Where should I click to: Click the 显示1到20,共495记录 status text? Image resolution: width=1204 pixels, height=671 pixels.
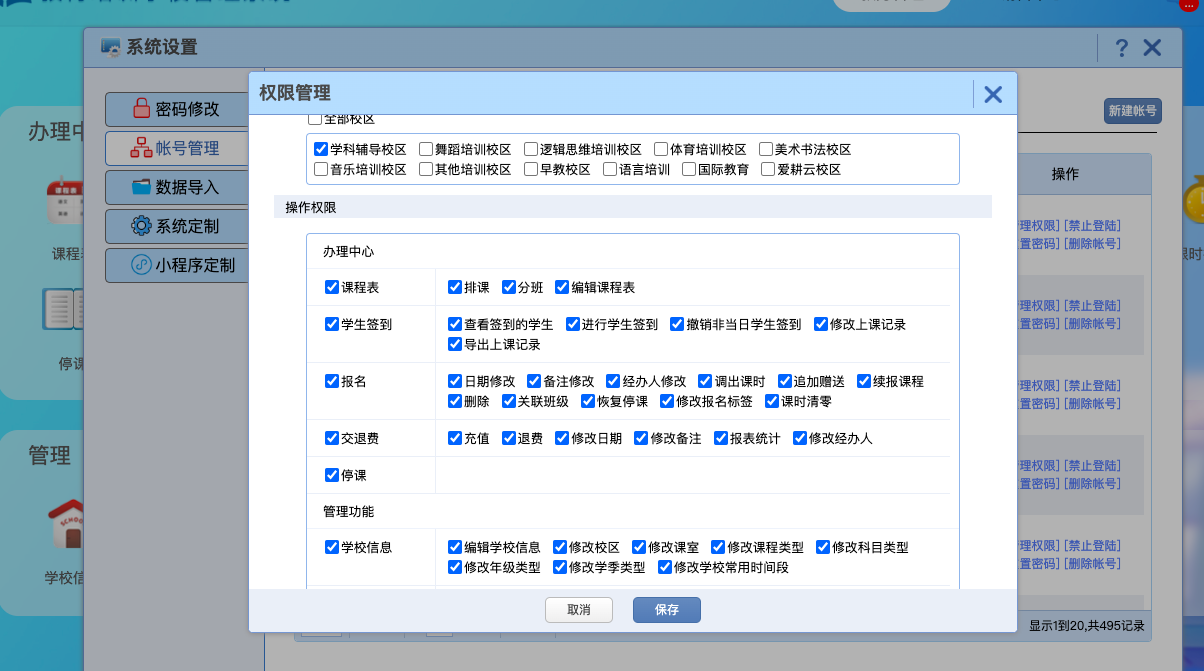pos(1087,626)
